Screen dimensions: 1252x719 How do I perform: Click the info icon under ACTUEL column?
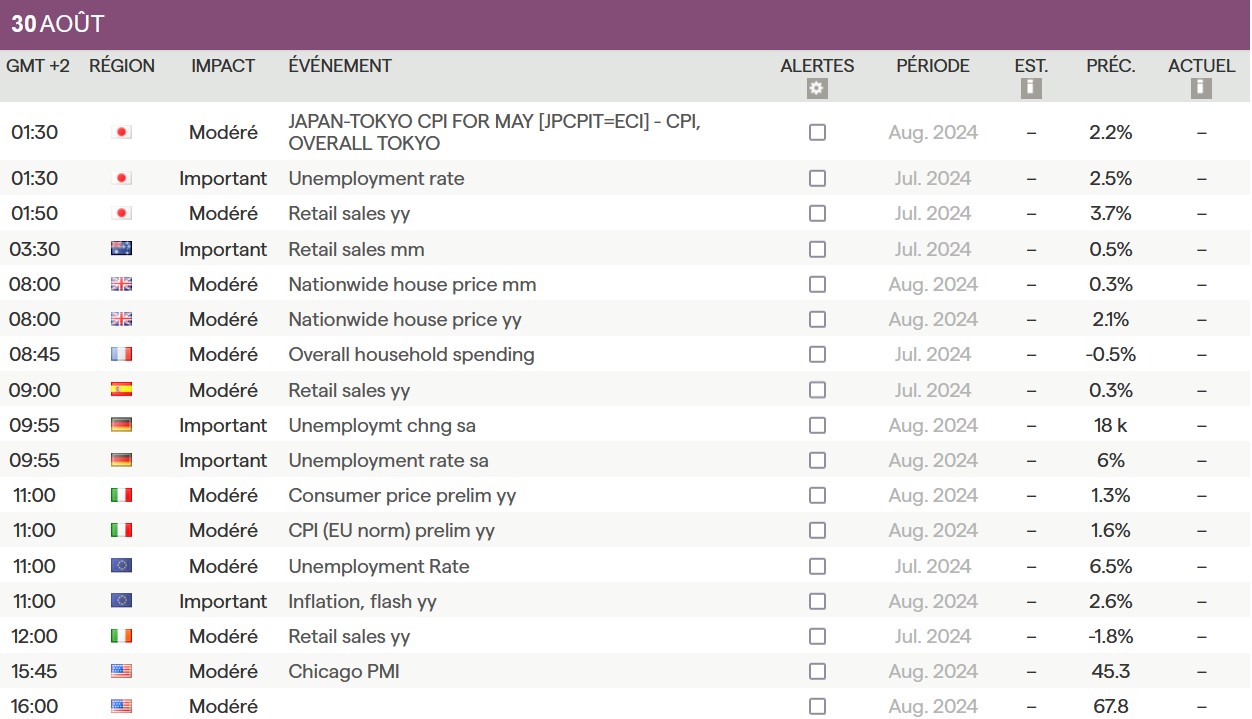(1201, 89)
